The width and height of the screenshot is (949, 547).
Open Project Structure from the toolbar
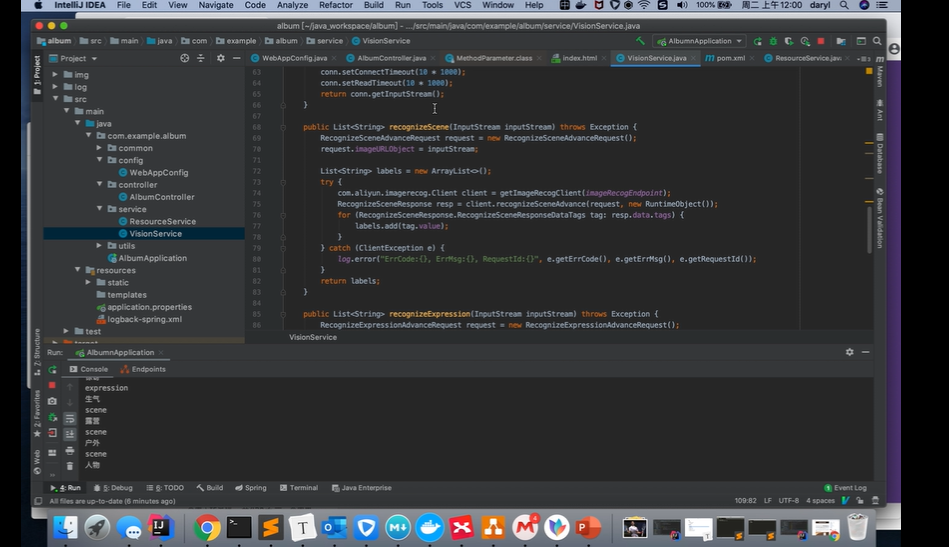click(841, 41)
